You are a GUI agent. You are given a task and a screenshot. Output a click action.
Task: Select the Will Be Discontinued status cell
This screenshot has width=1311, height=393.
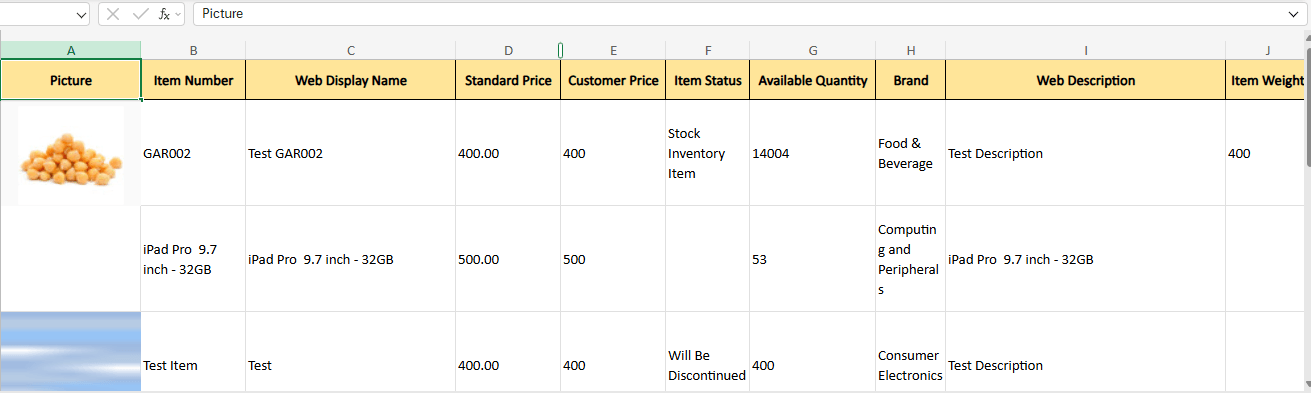[x=707, y=352]
